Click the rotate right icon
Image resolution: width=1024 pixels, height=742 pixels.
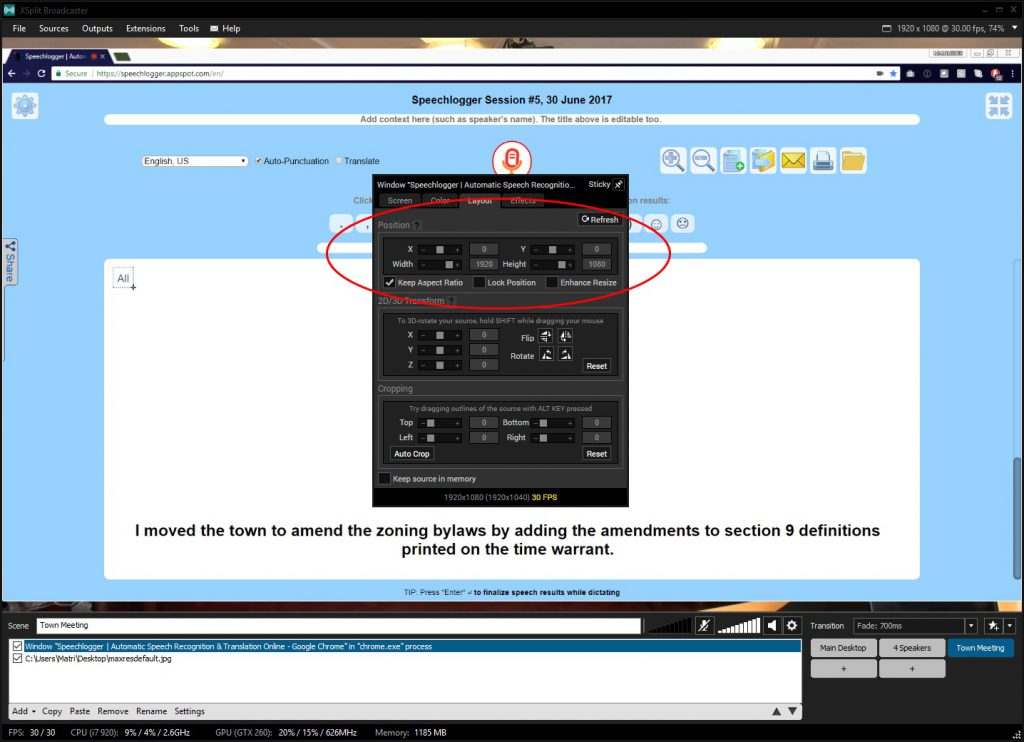565,355
